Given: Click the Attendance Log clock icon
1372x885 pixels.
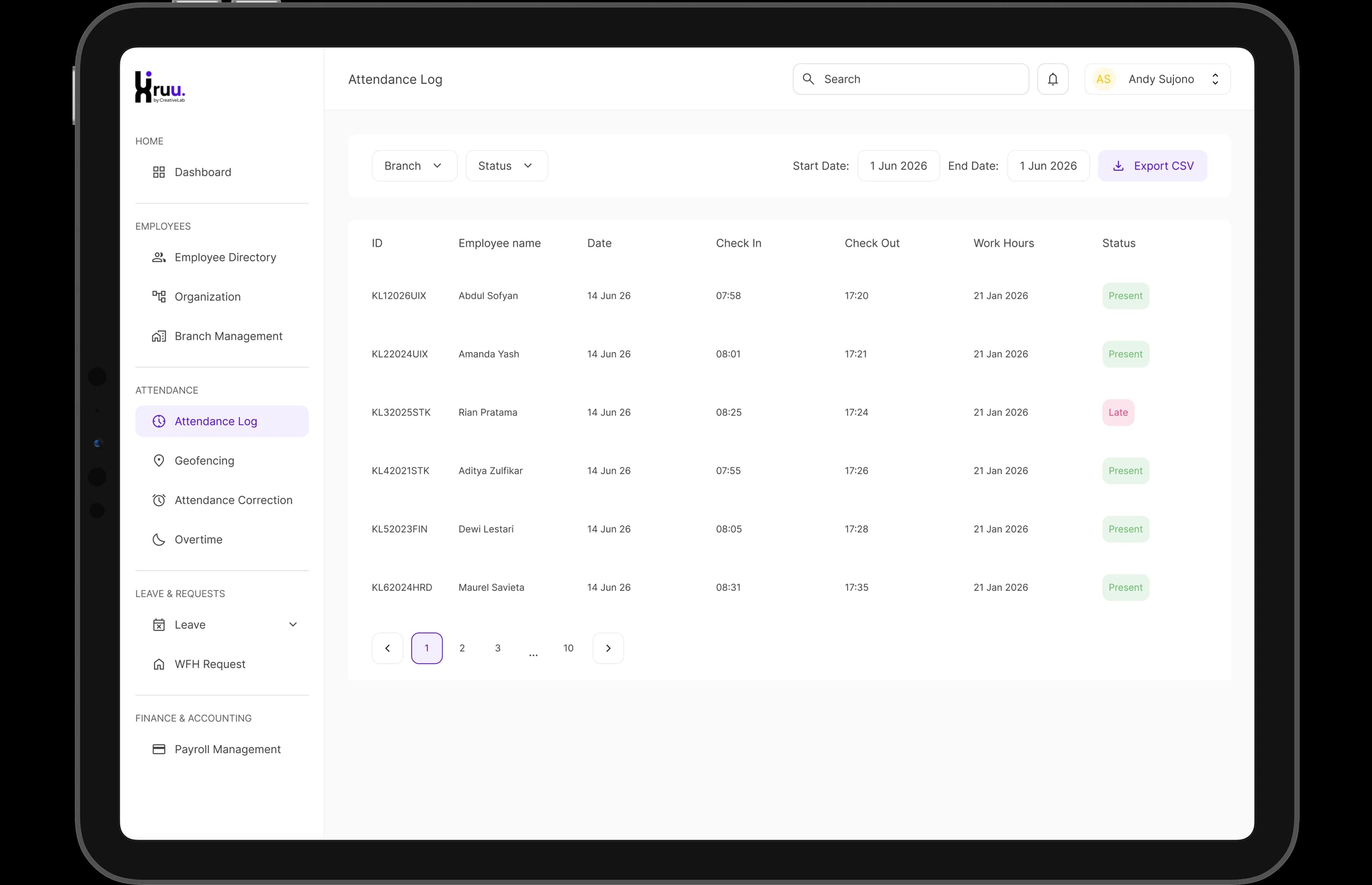Looking at the screenshot, I should click(159, 421).
